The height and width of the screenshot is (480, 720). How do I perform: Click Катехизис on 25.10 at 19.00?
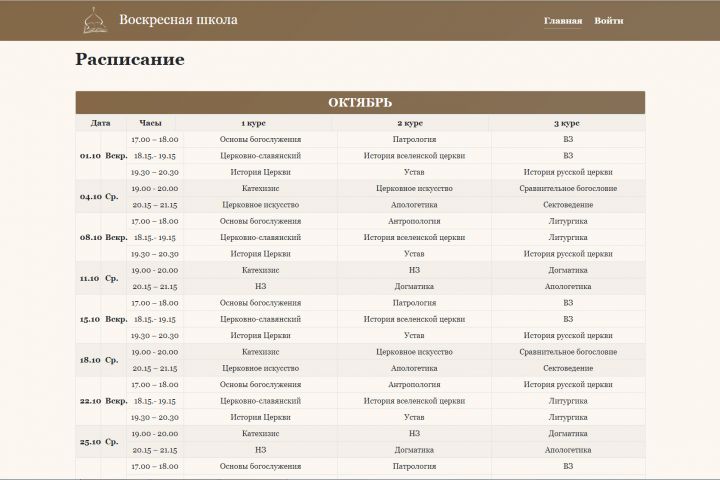click(260, 434)
